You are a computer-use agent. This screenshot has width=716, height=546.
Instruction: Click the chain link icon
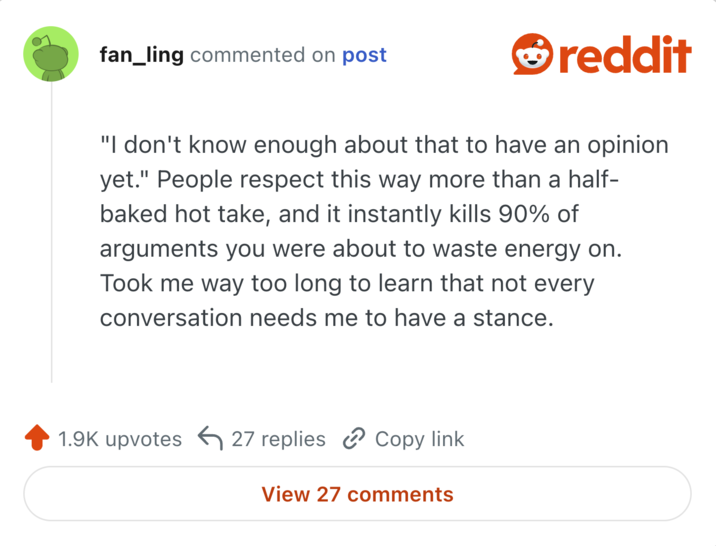pyautogui.click(x=354, y=439)
